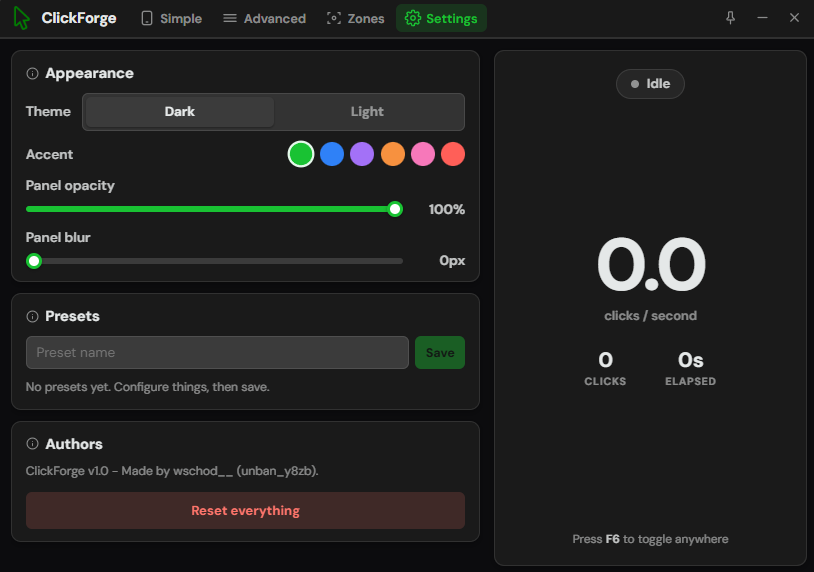This screenshot has height=572, width=814.
Task: Click the info icon beside Presets
Action: tap(32, 317)
